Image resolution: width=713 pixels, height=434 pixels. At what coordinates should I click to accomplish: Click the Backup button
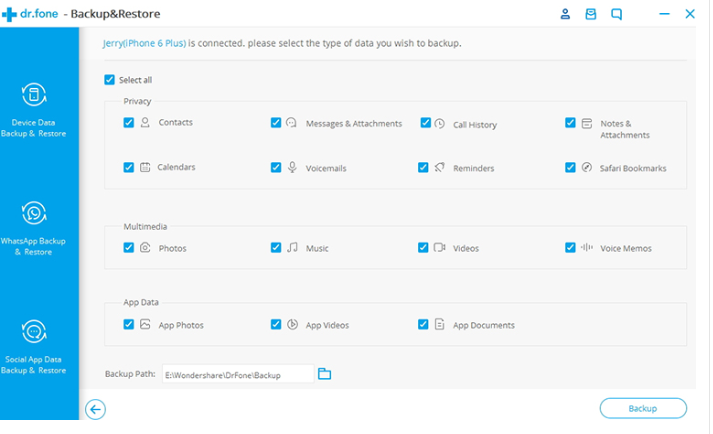tap(642, 408)
